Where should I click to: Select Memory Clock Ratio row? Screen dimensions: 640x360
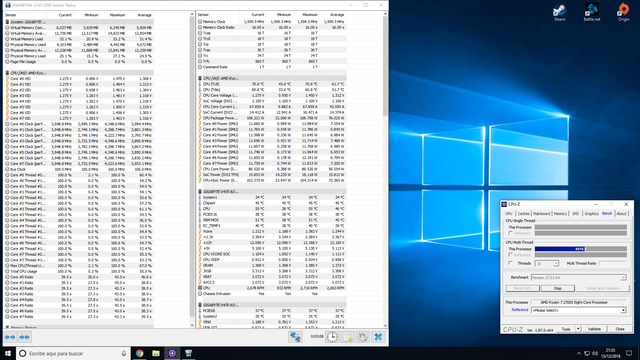[272, 27]
